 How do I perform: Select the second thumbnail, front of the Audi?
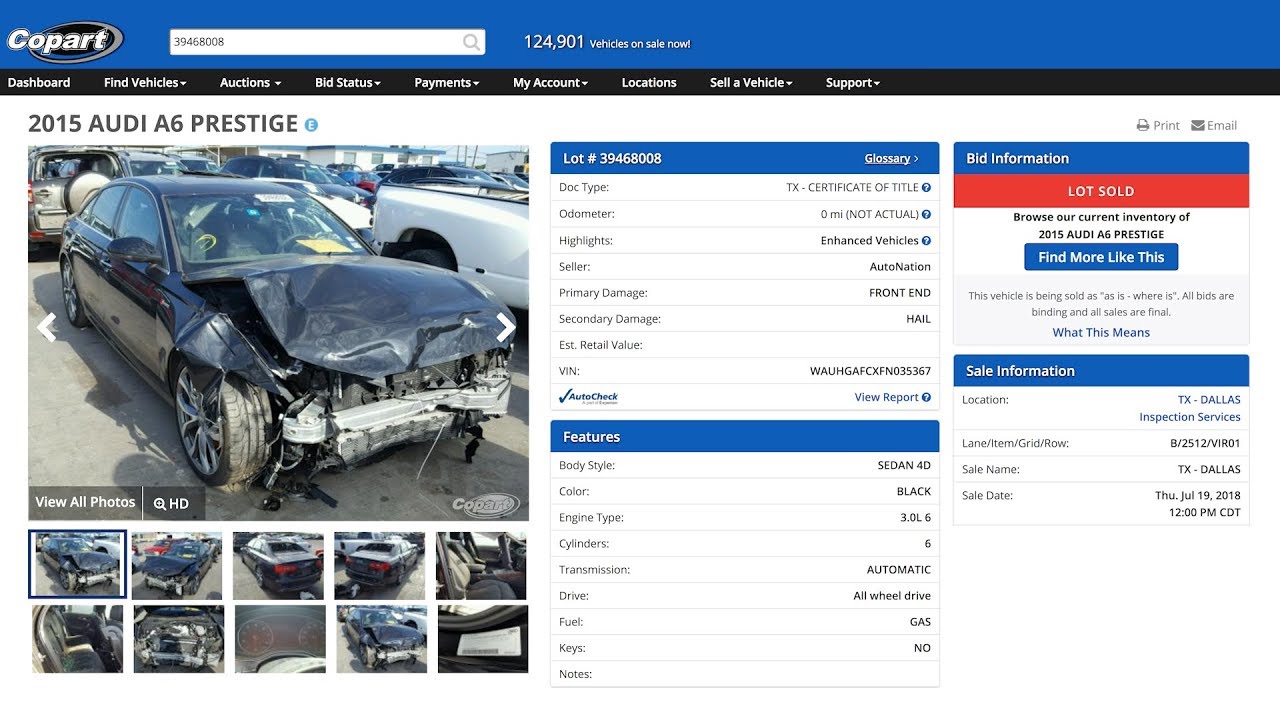pos(177,566)
